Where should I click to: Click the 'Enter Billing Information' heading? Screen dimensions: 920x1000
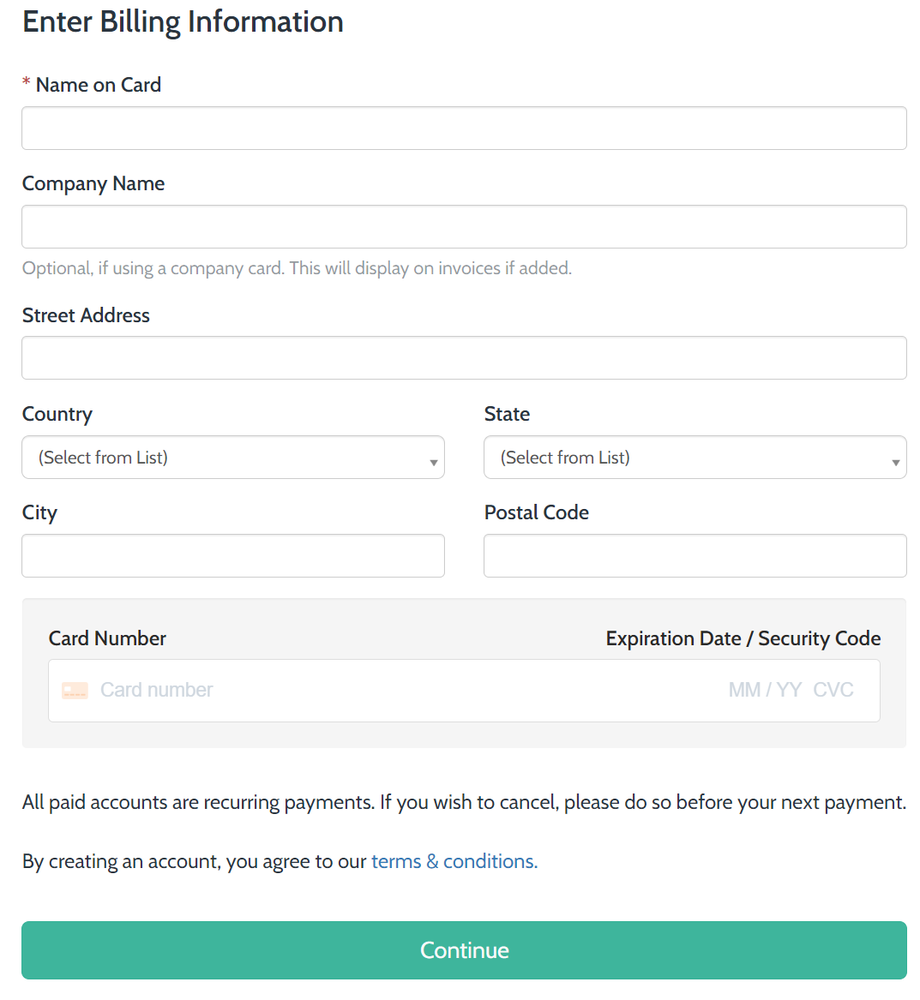pos(183,22)
